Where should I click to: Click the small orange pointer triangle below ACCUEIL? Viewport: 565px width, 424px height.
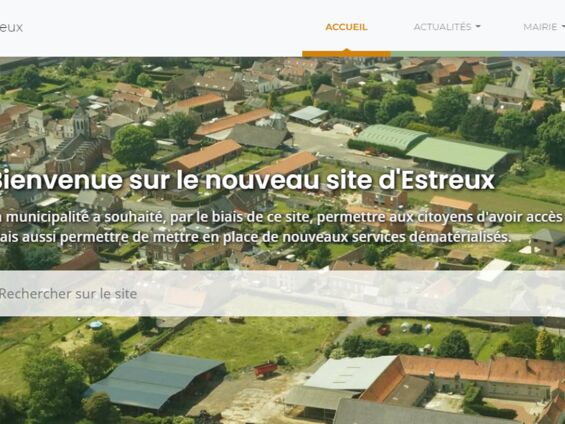click(x=347, y=50)
